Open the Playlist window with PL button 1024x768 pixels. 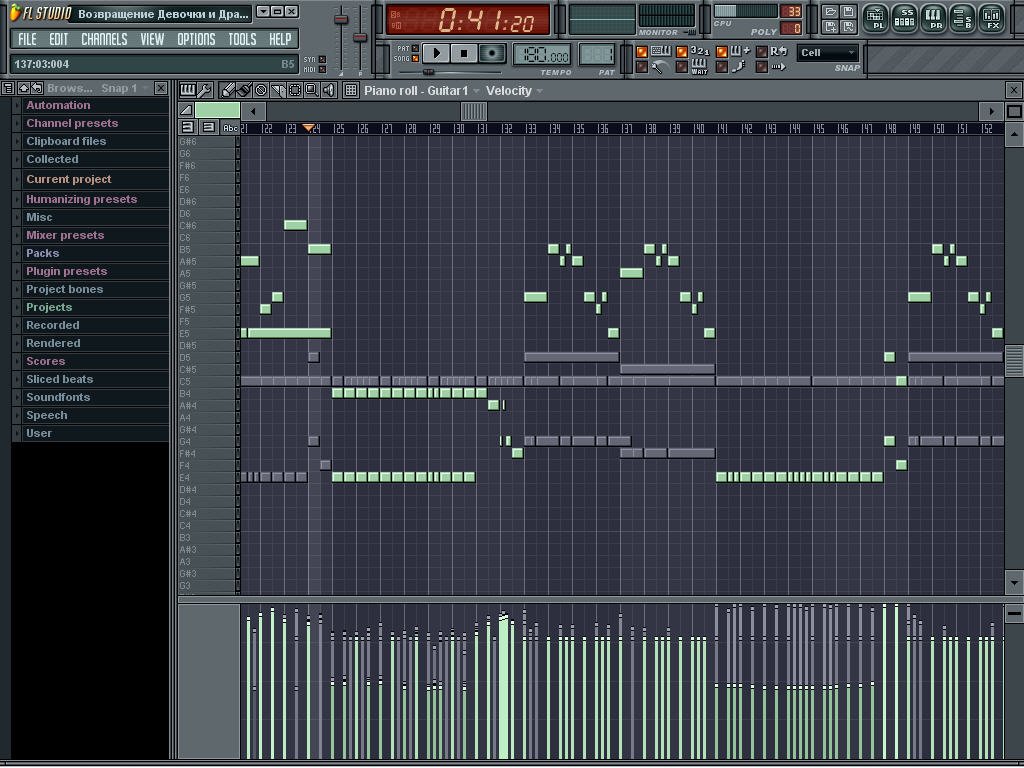tap(875, 18)
